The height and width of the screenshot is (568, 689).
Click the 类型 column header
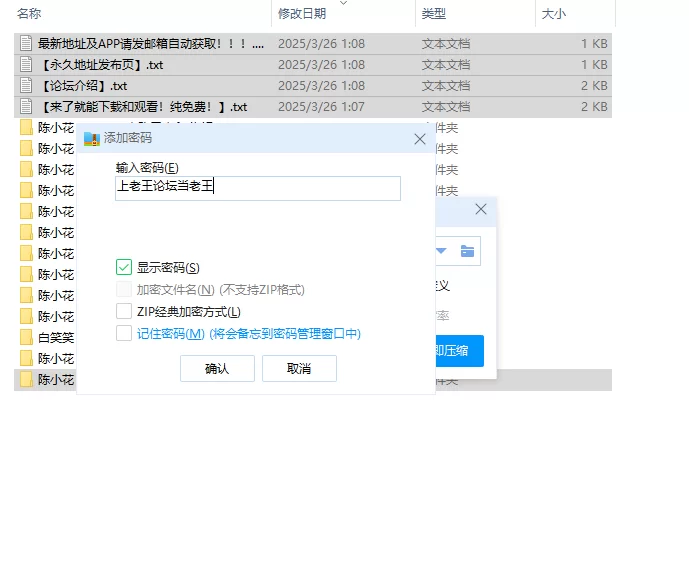[434, 14]
